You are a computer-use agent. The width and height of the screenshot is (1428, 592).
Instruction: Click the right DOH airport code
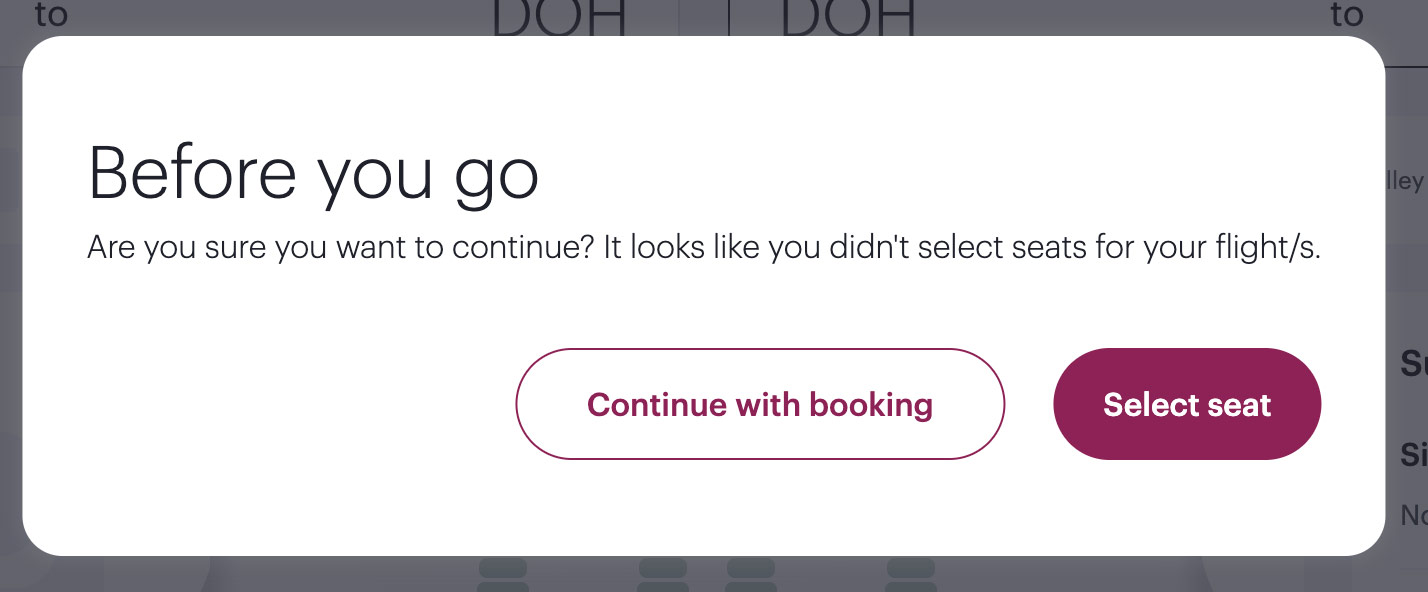[x=848, y=20]
